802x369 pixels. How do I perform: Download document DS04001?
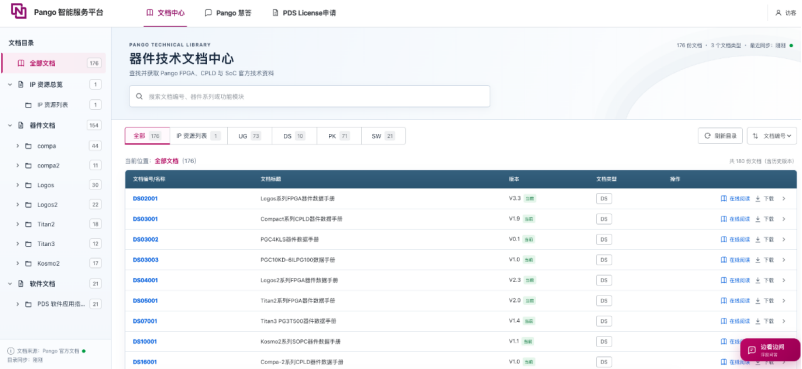(x=765, y=280)
